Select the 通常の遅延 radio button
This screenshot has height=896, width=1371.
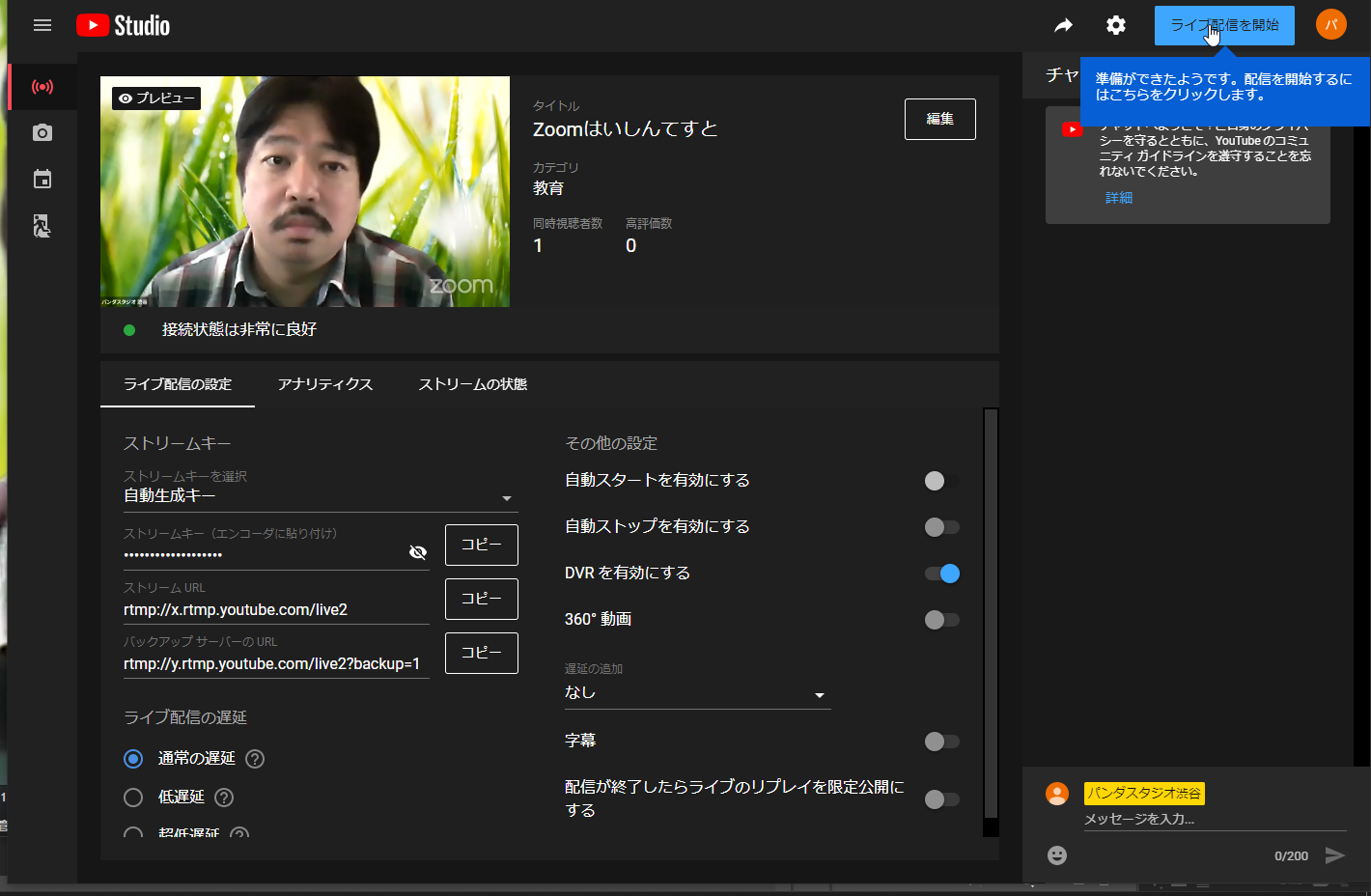tap(133, 759)
